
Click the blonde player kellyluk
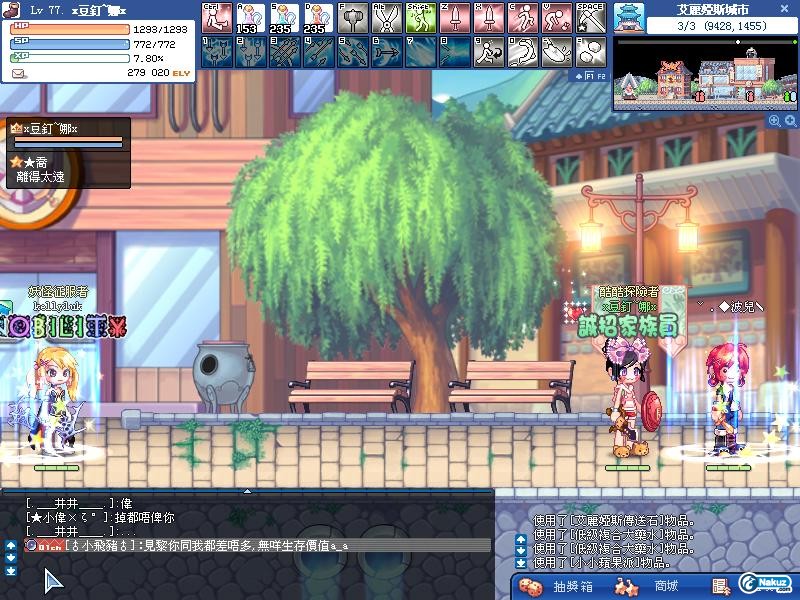coord(55,401)
